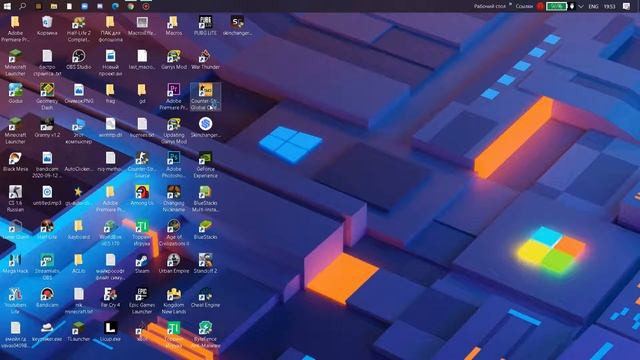This screenshot has height=360, width=640.
Task: Select the WorldBox shortcut icon
Action: (x=110, y=232)
